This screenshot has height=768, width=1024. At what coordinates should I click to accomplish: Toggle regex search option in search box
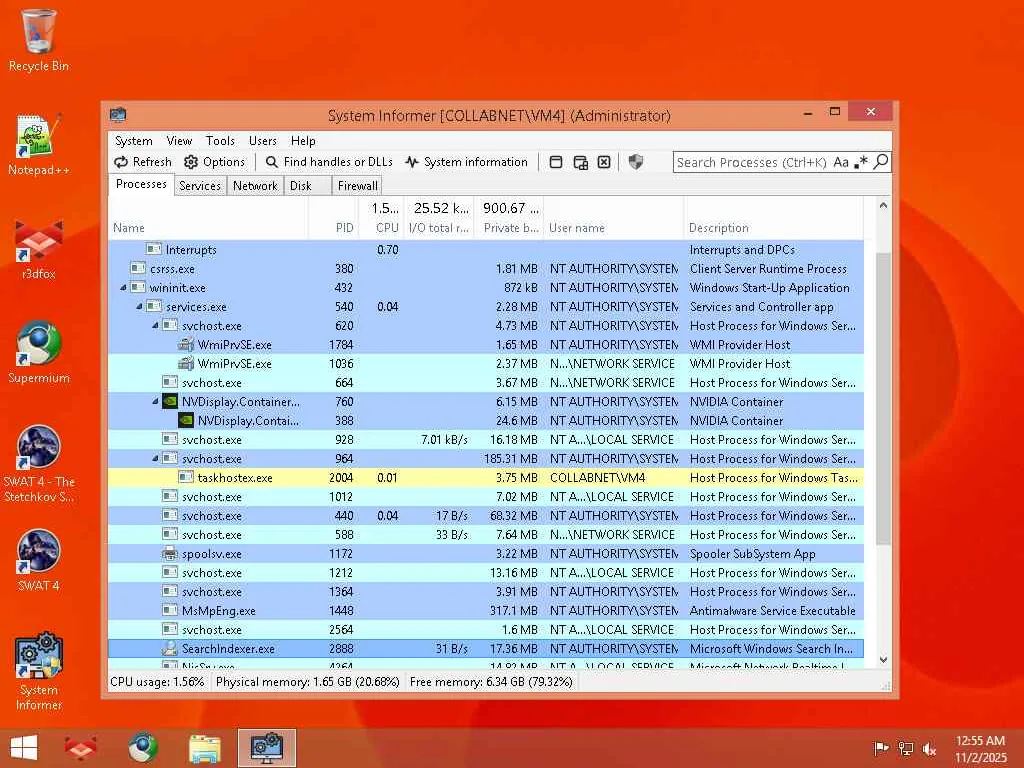click(x=861, y=162)
